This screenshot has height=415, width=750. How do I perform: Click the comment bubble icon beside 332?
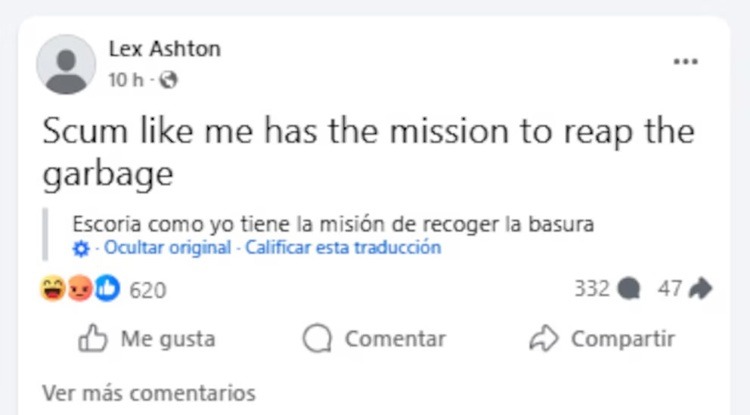coord(629,289)
